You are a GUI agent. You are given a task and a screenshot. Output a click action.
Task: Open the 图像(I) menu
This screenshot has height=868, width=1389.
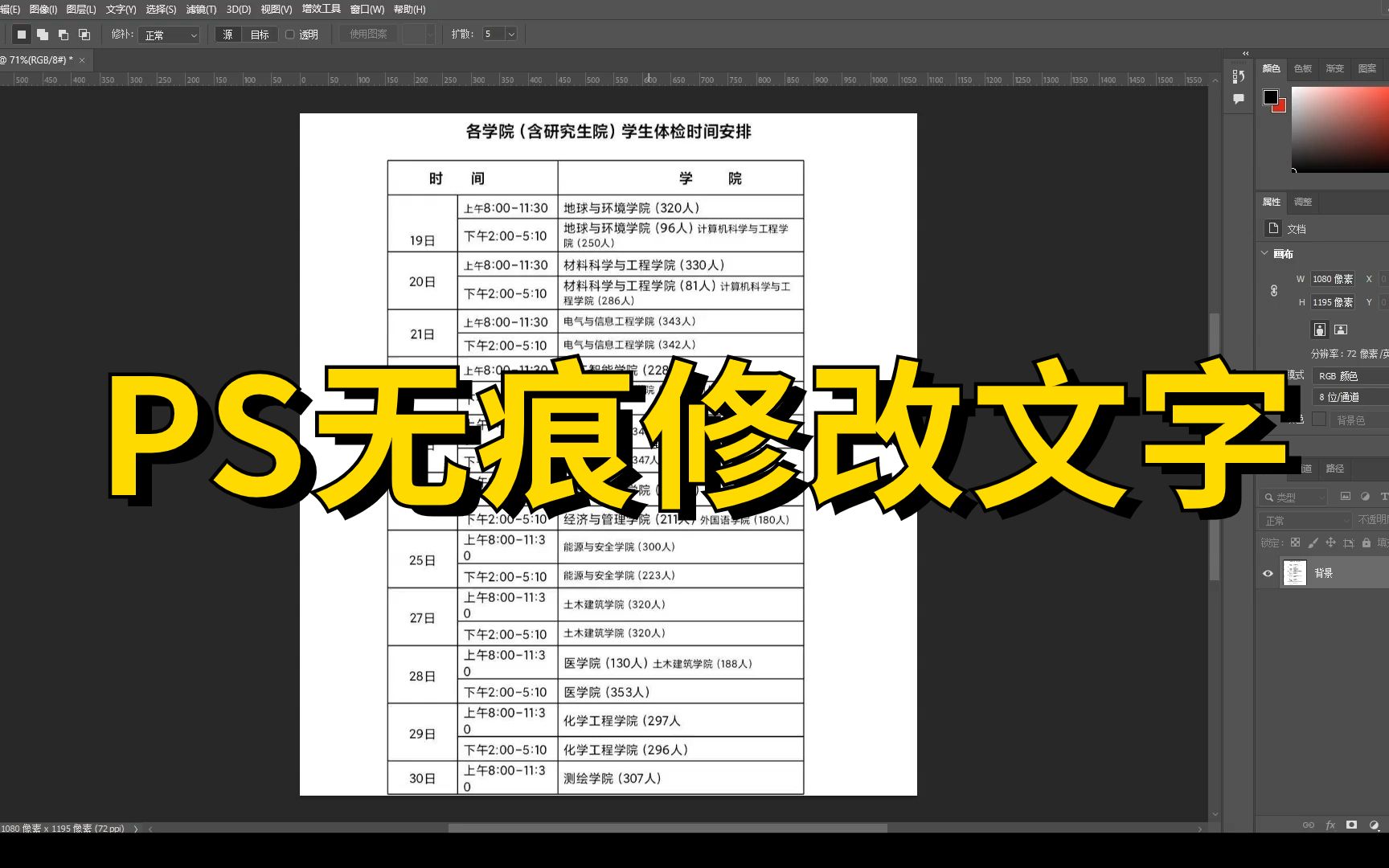tap(43, 10)
